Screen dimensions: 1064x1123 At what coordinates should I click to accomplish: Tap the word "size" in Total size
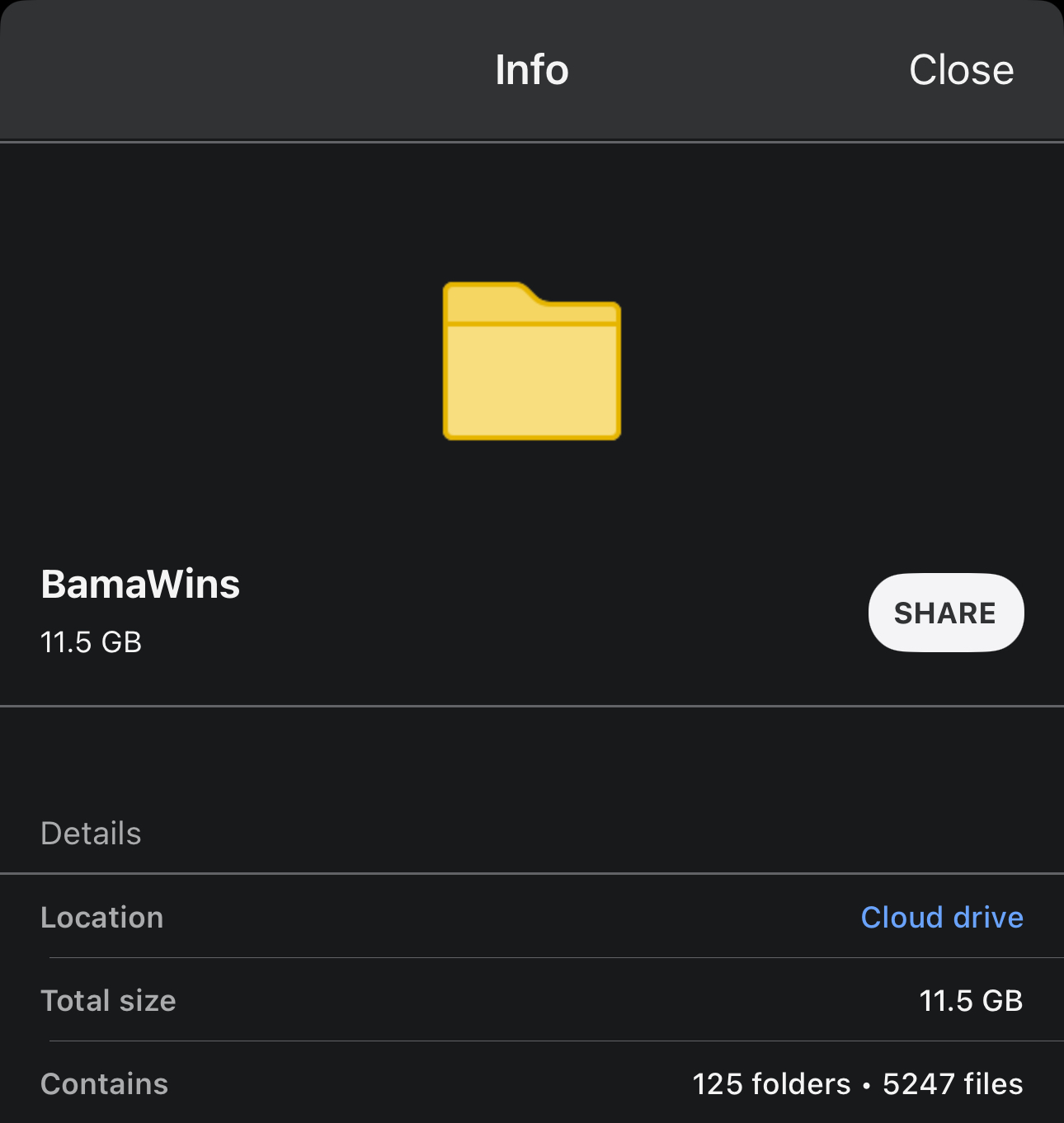[x=148, y=1000]
